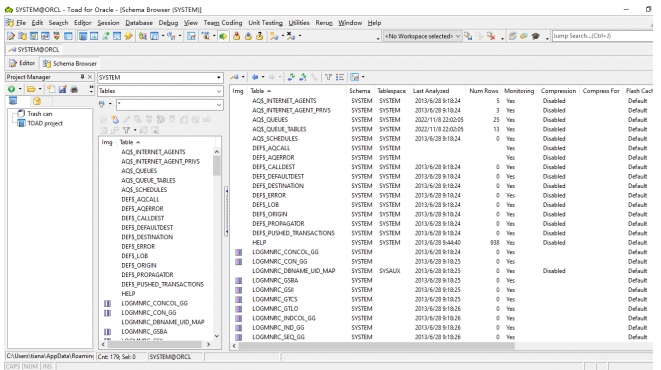Click the end connection icon with black X

coord(291,36)
